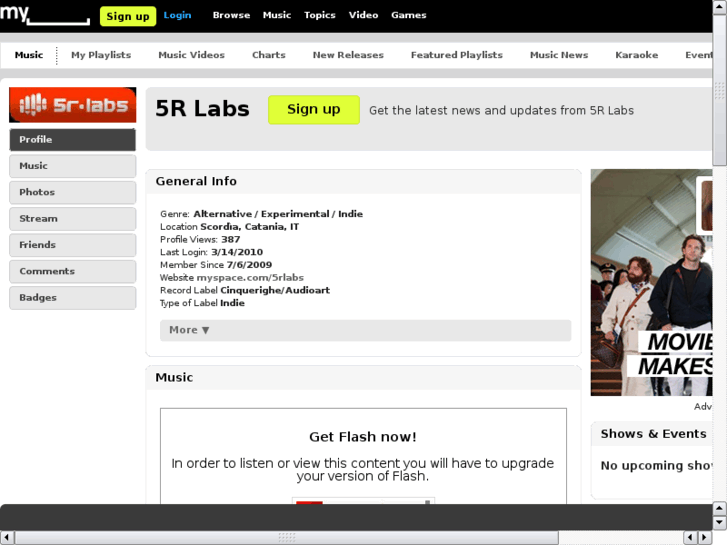Go to Music News tab
Viewport: 727px width, 545px height.
tap(559, 55)
